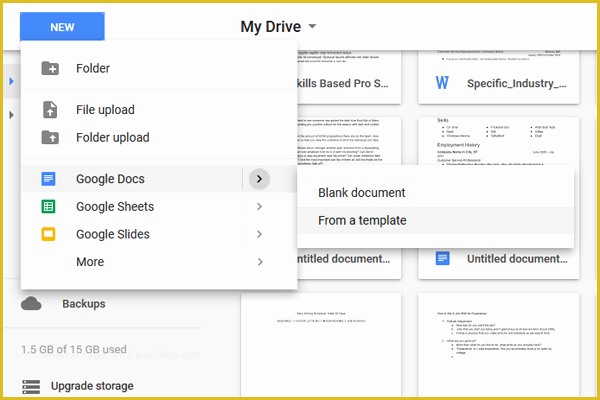600x400 pixels.
Task: Click the Backups cloud icon
Action: tap(31, 304)
